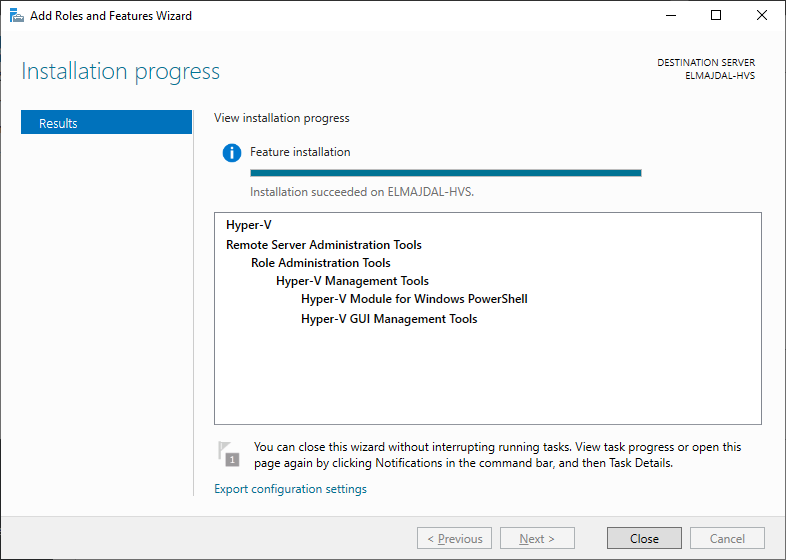Open Export configuration settings link
The width and height of the screenshot is (786, 560).
tap(290, 489)
